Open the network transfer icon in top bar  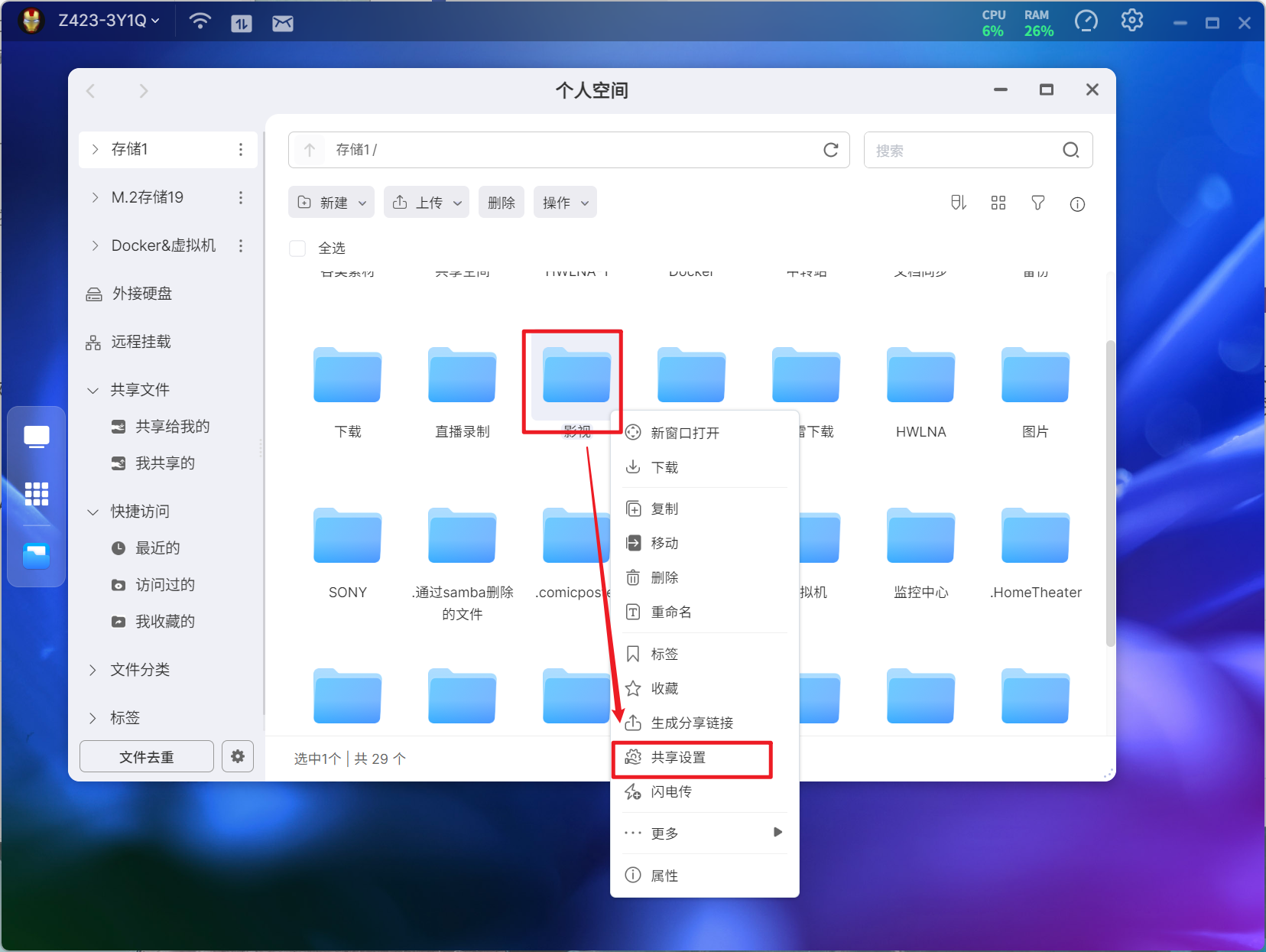242,24
